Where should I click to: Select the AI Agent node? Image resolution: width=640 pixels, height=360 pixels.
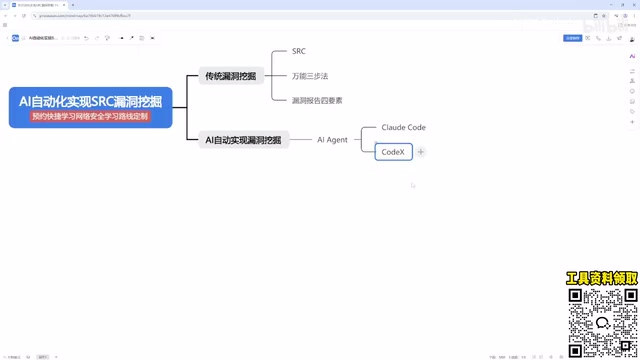pos(332,140)
